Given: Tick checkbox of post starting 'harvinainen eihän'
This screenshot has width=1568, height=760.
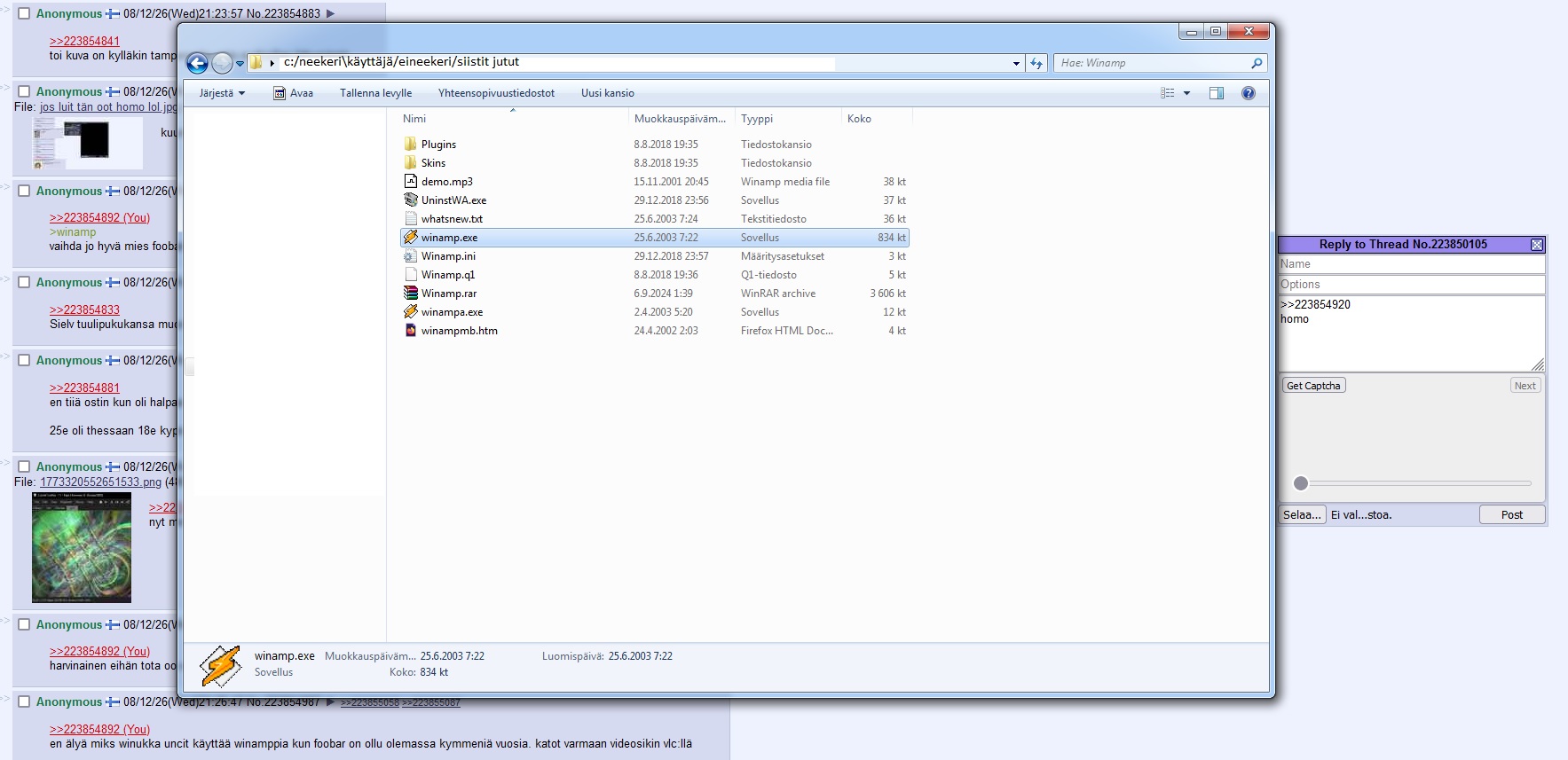Looking at the screenshot, I should pyautogui.click(x=24, y=624).
